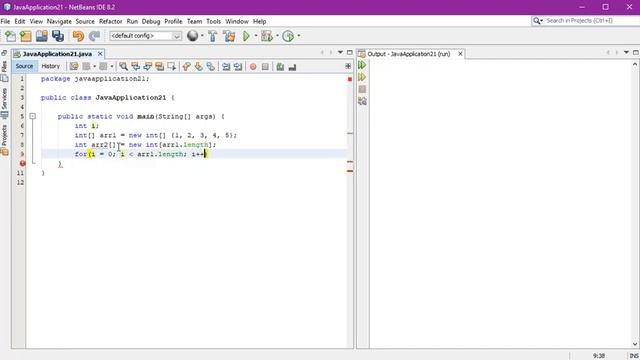Click the Clean and Build Project icon

coord(229,36)
